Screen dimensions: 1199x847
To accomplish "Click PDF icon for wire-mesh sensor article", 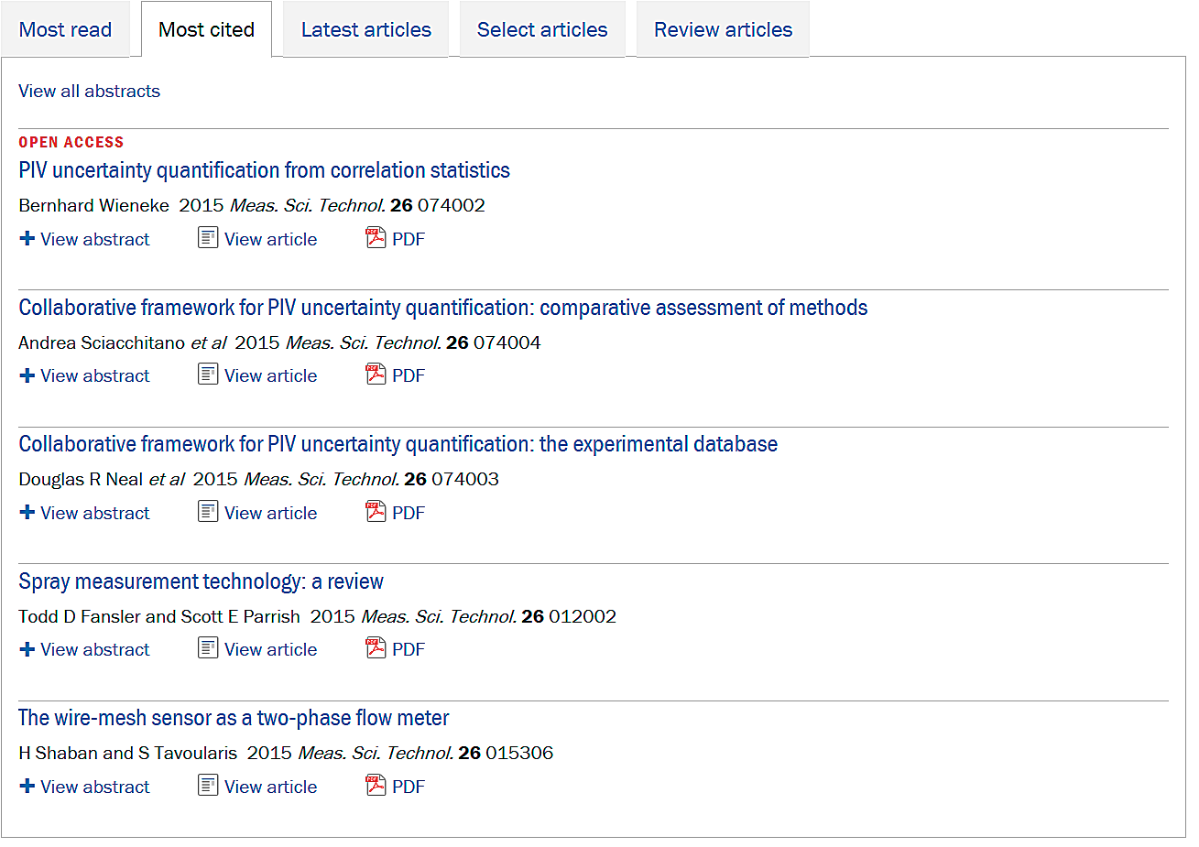I will 376,787.
